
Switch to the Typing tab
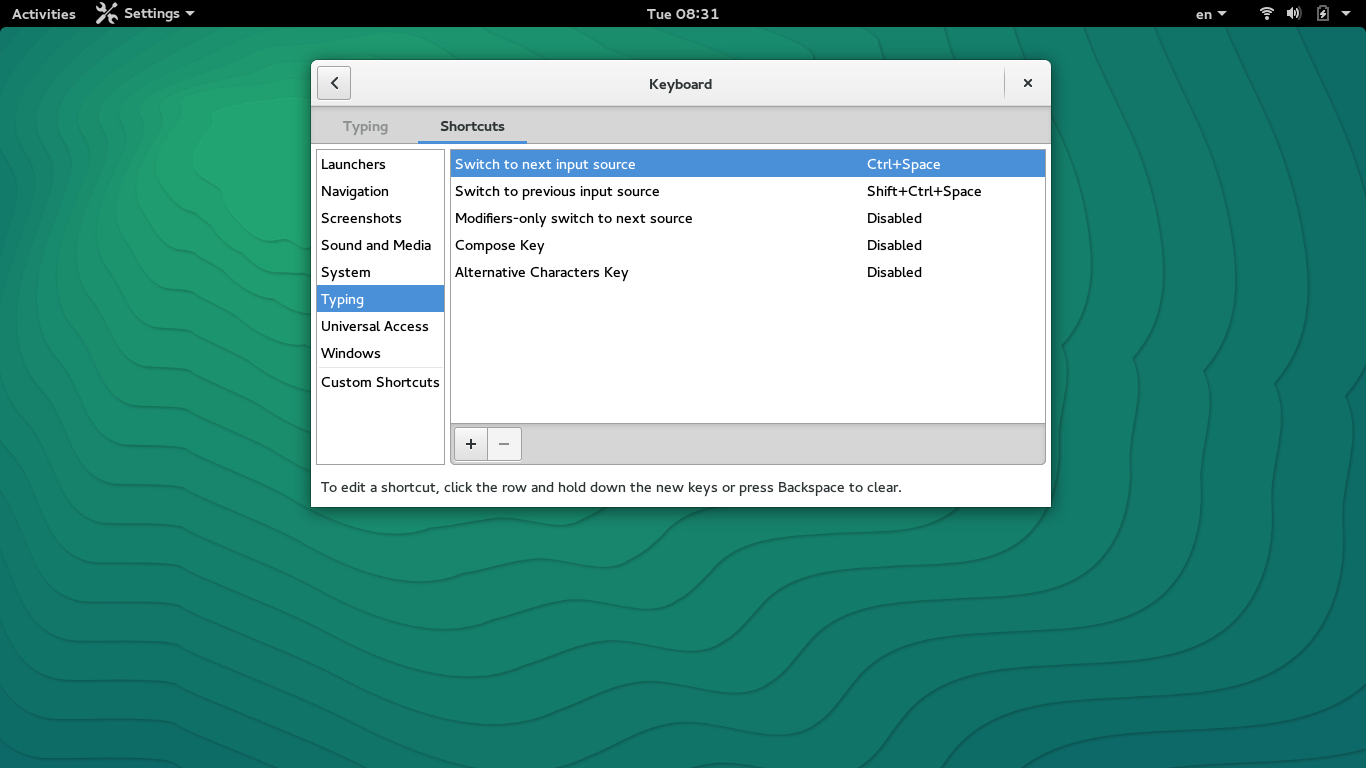(x=365, y=127)
